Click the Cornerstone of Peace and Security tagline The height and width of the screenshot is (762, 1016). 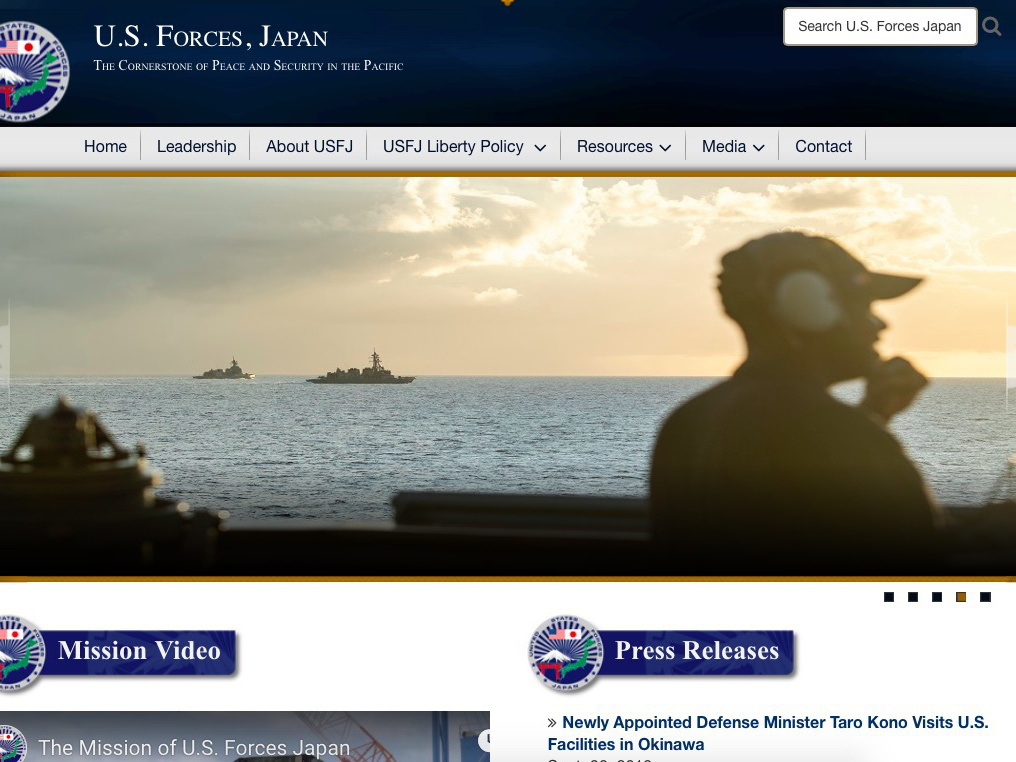[248, 65]
